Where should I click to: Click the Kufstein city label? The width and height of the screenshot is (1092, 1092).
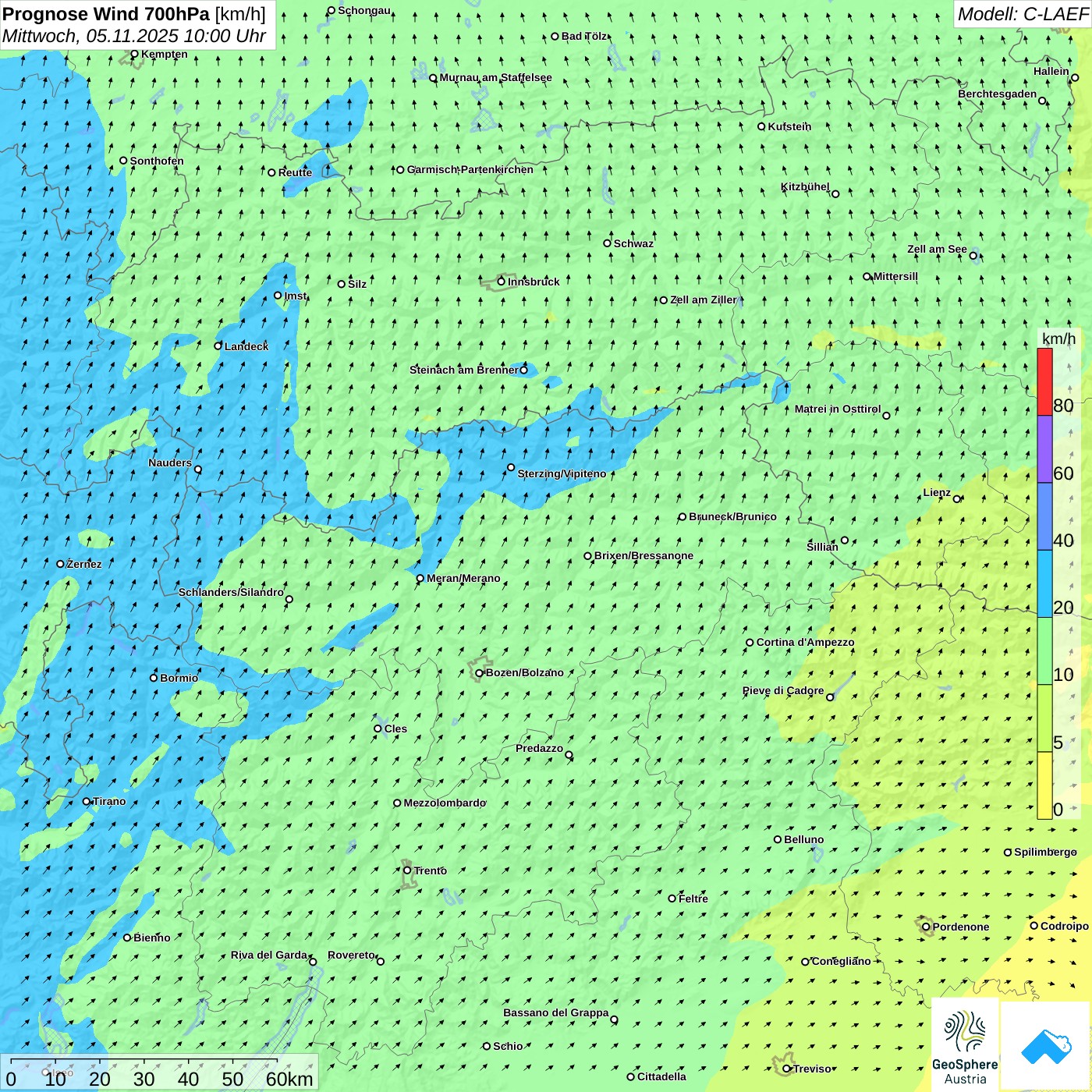789,126
